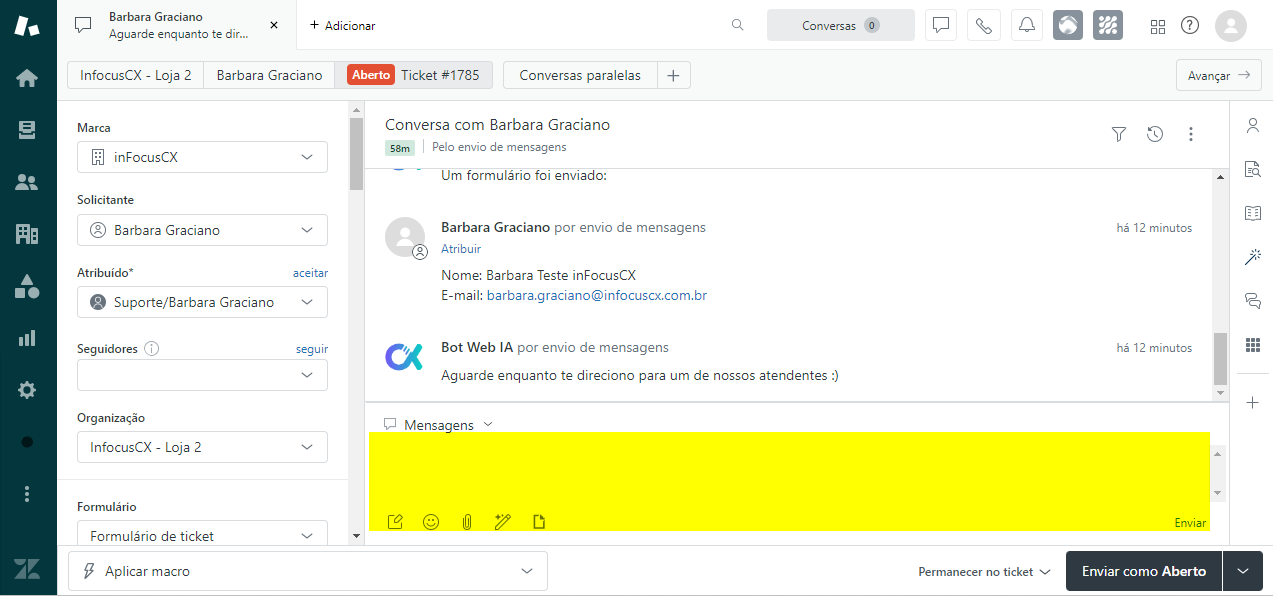Viewport: 1273px width, 596px height.
Task: Filter conversation events with funnel icon
Action: click(x=1119, y=134)
